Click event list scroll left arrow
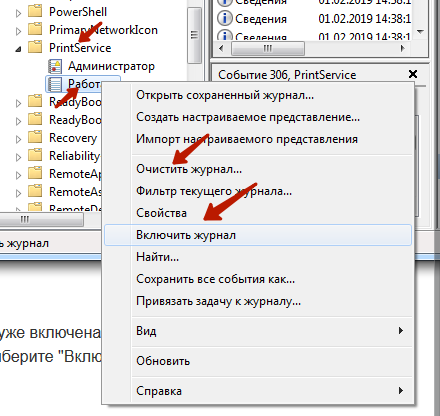Screen dimensions: 440x416 [221, 49]
